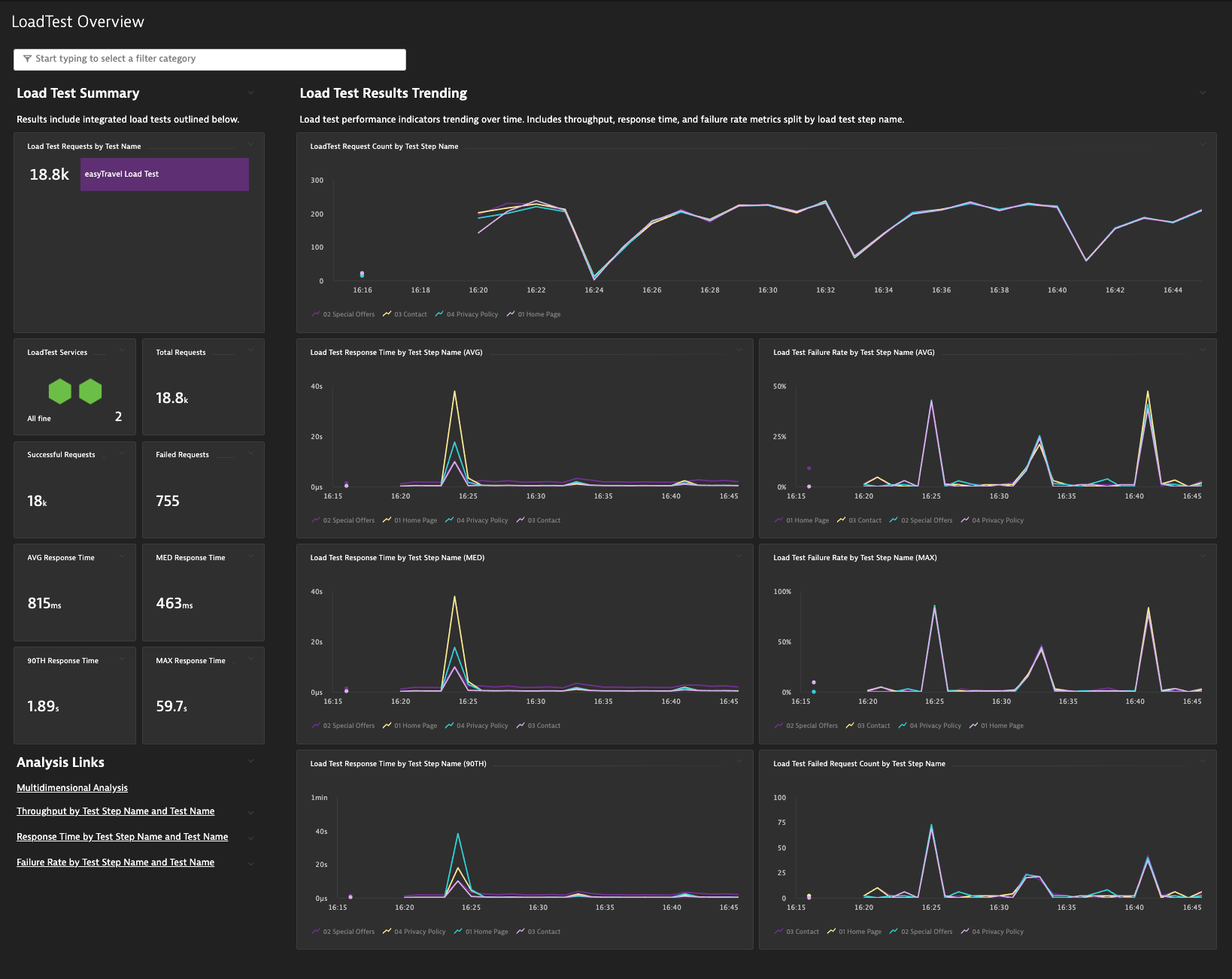The height and width of the screenshot is (979, 1232).
Task: Toggle 02 Special Offers series in Response Time (90TH) chart
Action: click(x=343, y=932)
